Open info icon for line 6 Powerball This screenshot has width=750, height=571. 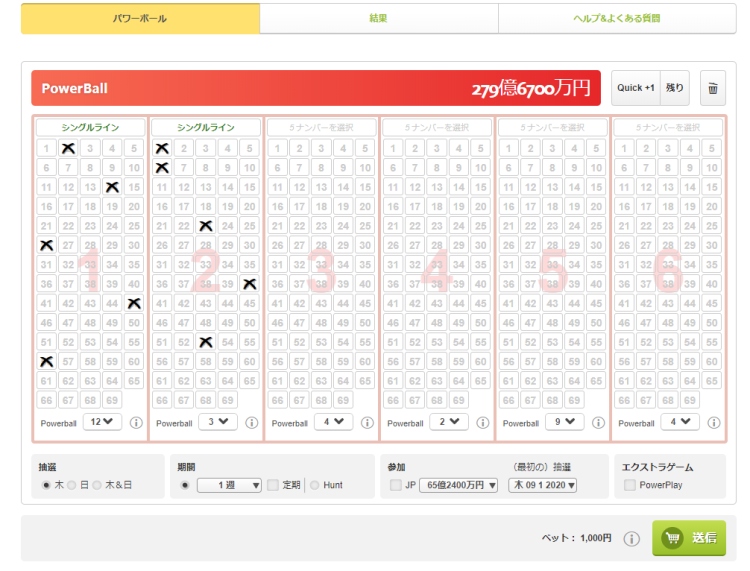[714, 423]
